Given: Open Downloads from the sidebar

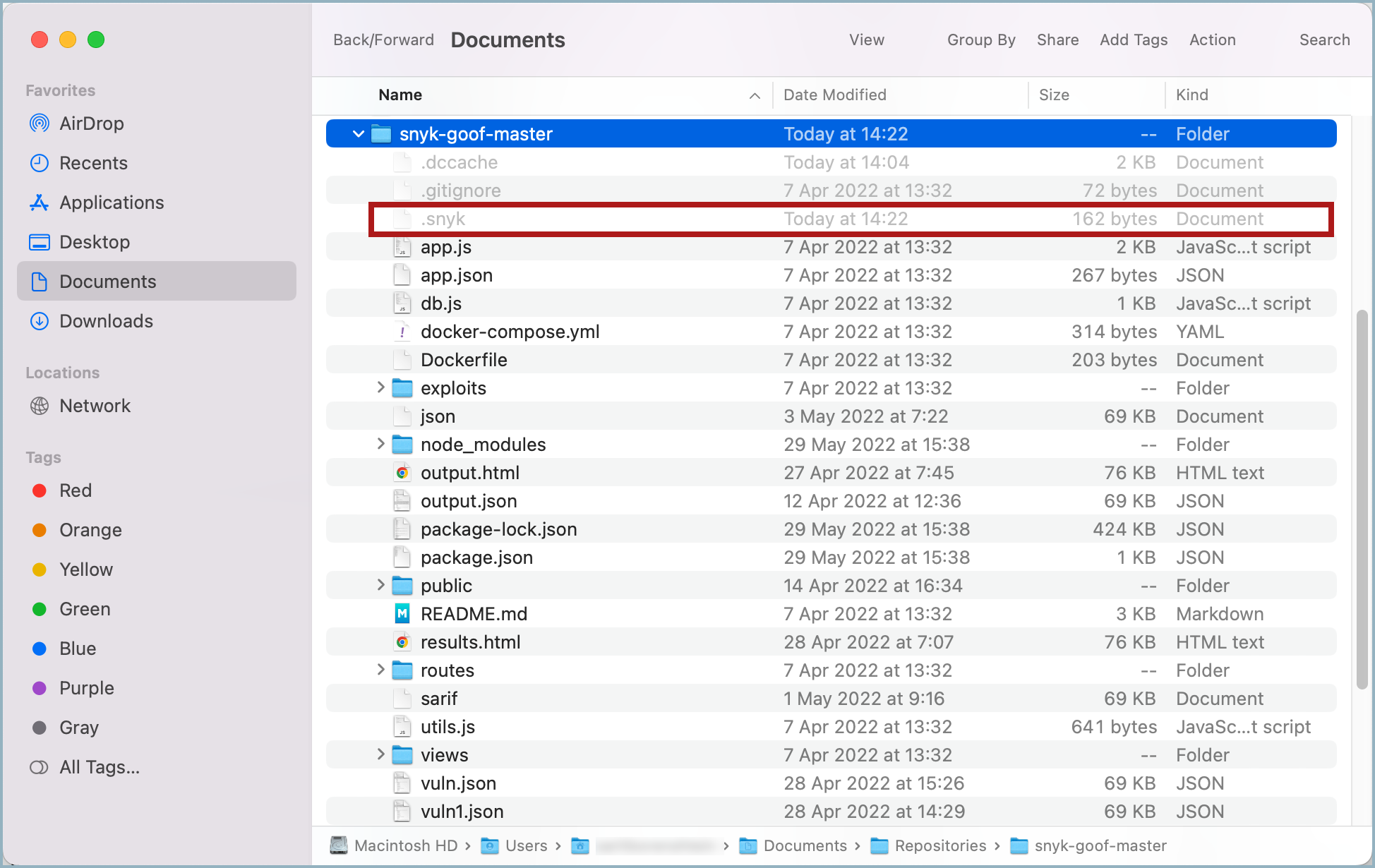Looking at the screenshot, I should pos(106,321).
